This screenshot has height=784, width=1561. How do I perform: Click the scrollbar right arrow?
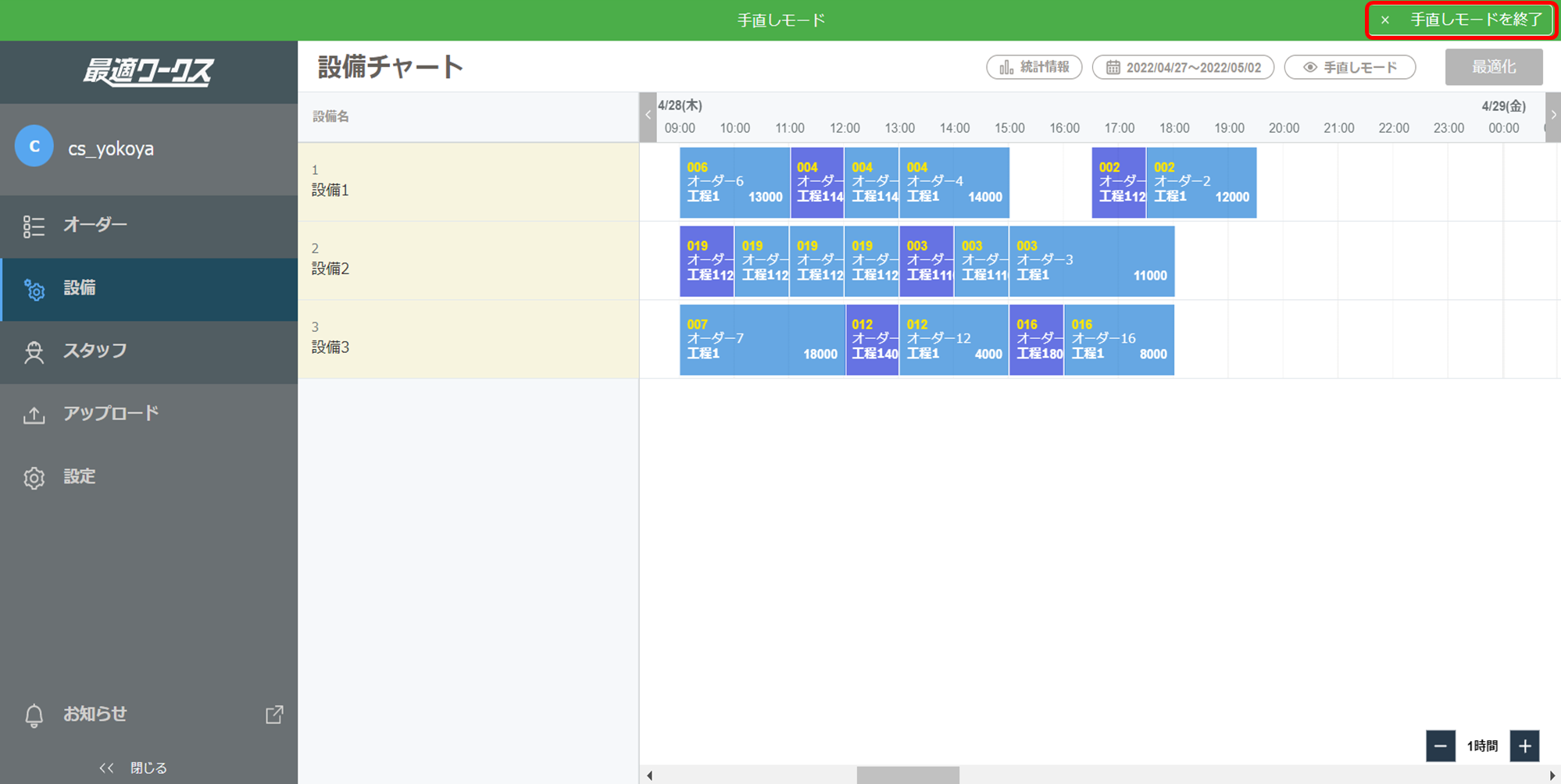click(1552, 775)
